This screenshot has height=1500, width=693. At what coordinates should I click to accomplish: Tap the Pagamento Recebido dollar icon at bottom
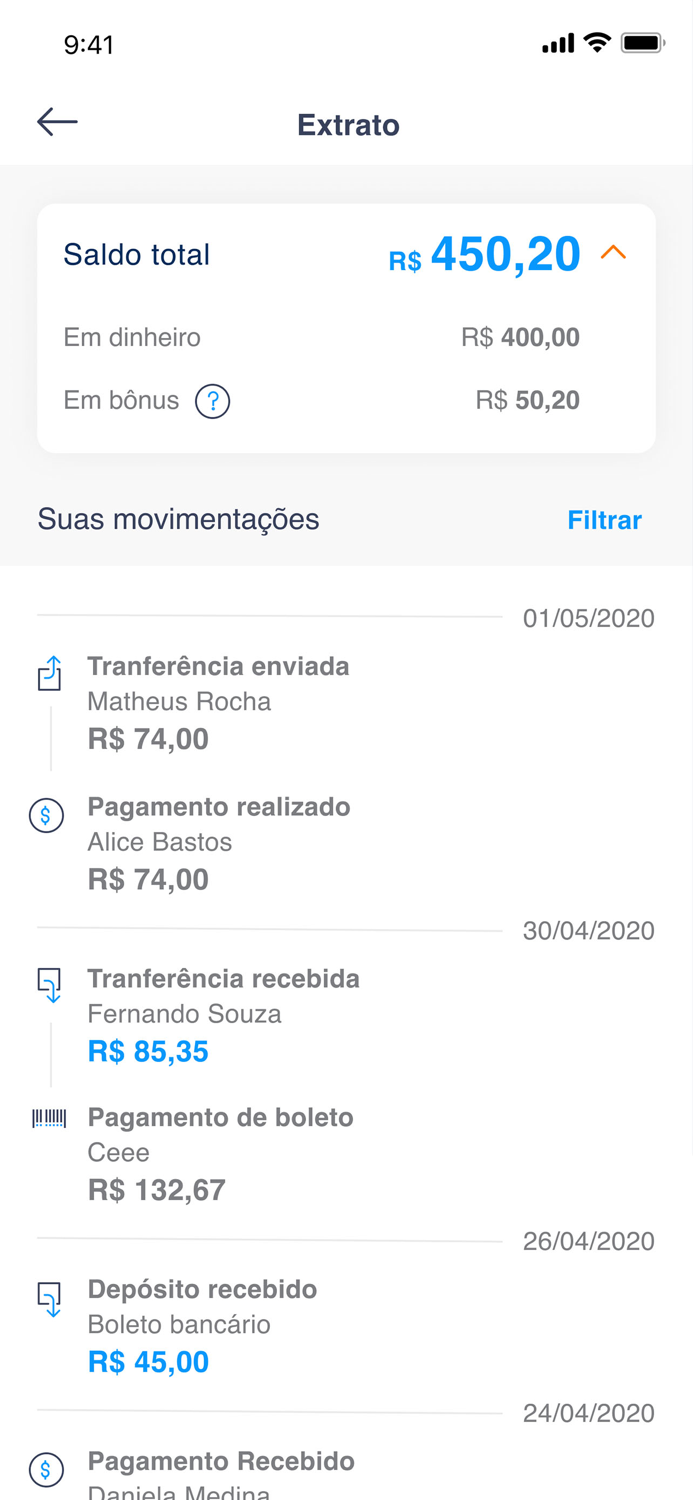(46, 1470)
